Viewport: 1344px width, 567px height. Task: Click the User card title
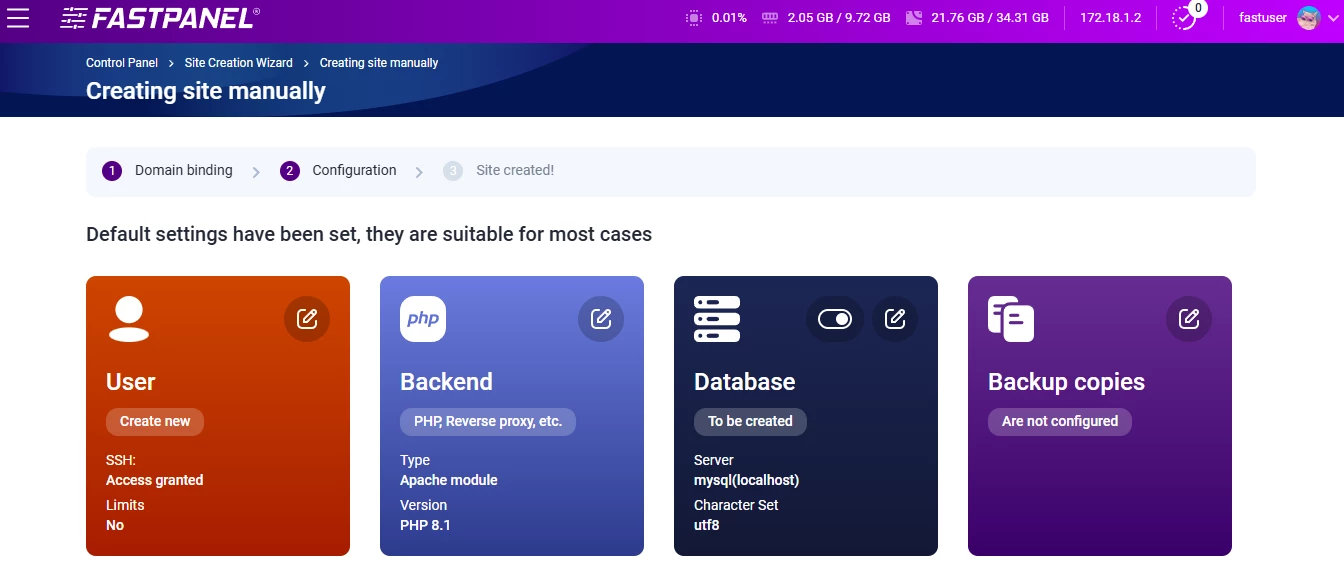point(131,382)
